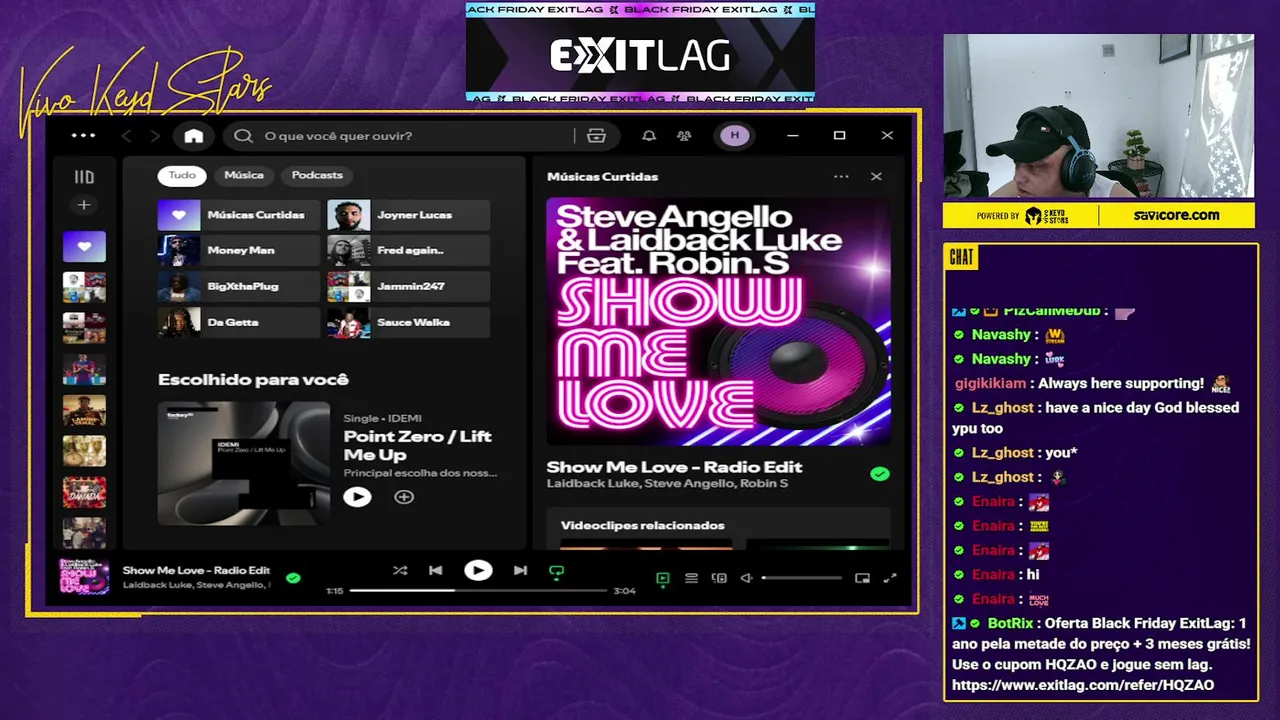Viewport: 1280px width, 720px height.
Task: Open the Money Man tile
Action: 238,251
